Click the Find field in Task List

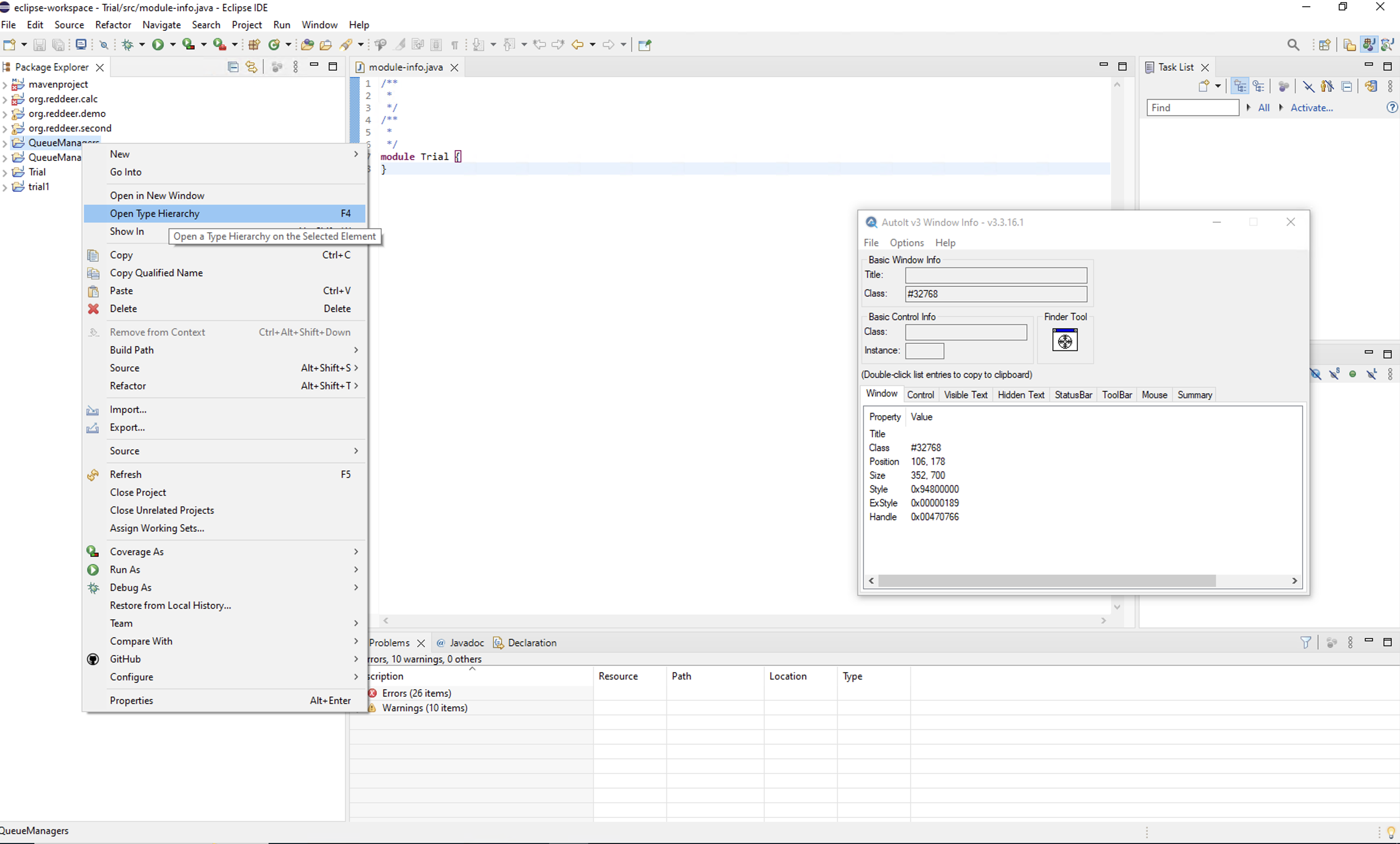[1192, 108]
